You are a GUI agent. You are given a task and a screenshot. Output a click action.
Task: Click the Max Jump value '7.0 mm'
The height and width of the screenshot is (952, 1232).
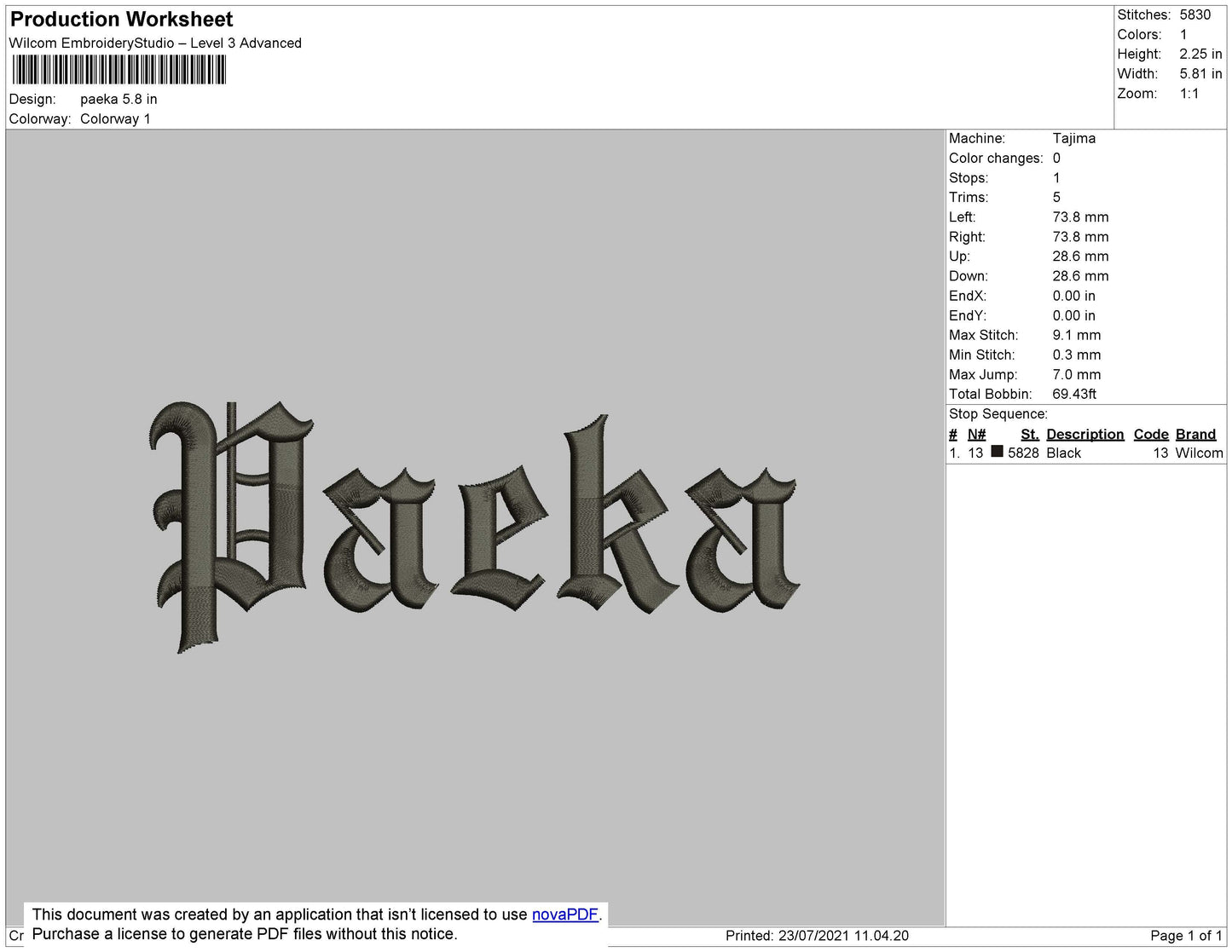pos(1077,375)
